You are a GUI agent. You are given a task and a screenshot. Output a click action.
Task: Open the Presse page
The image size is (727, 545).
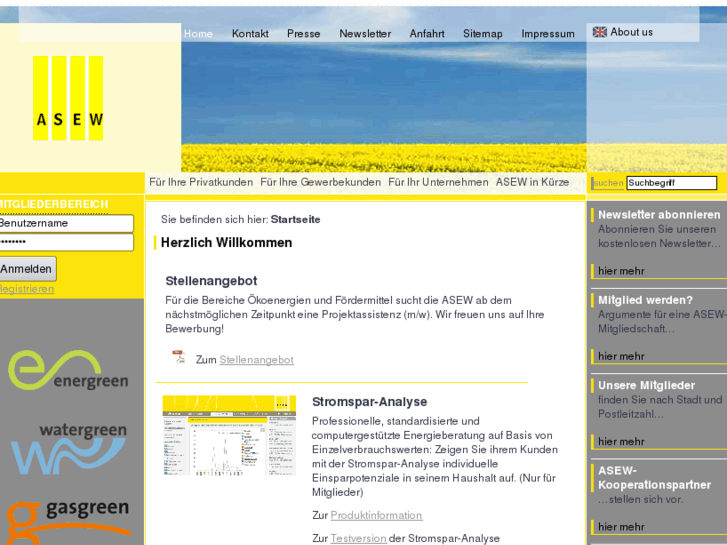303,34
